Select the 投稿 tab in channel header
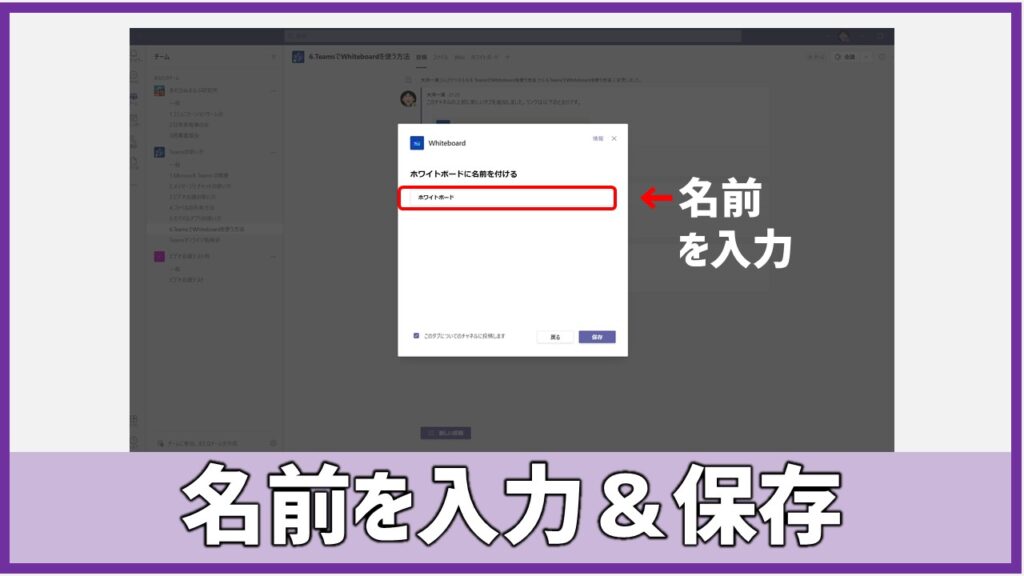The image size is (1024, 576). pyautogui.click(x=421, y=57)
